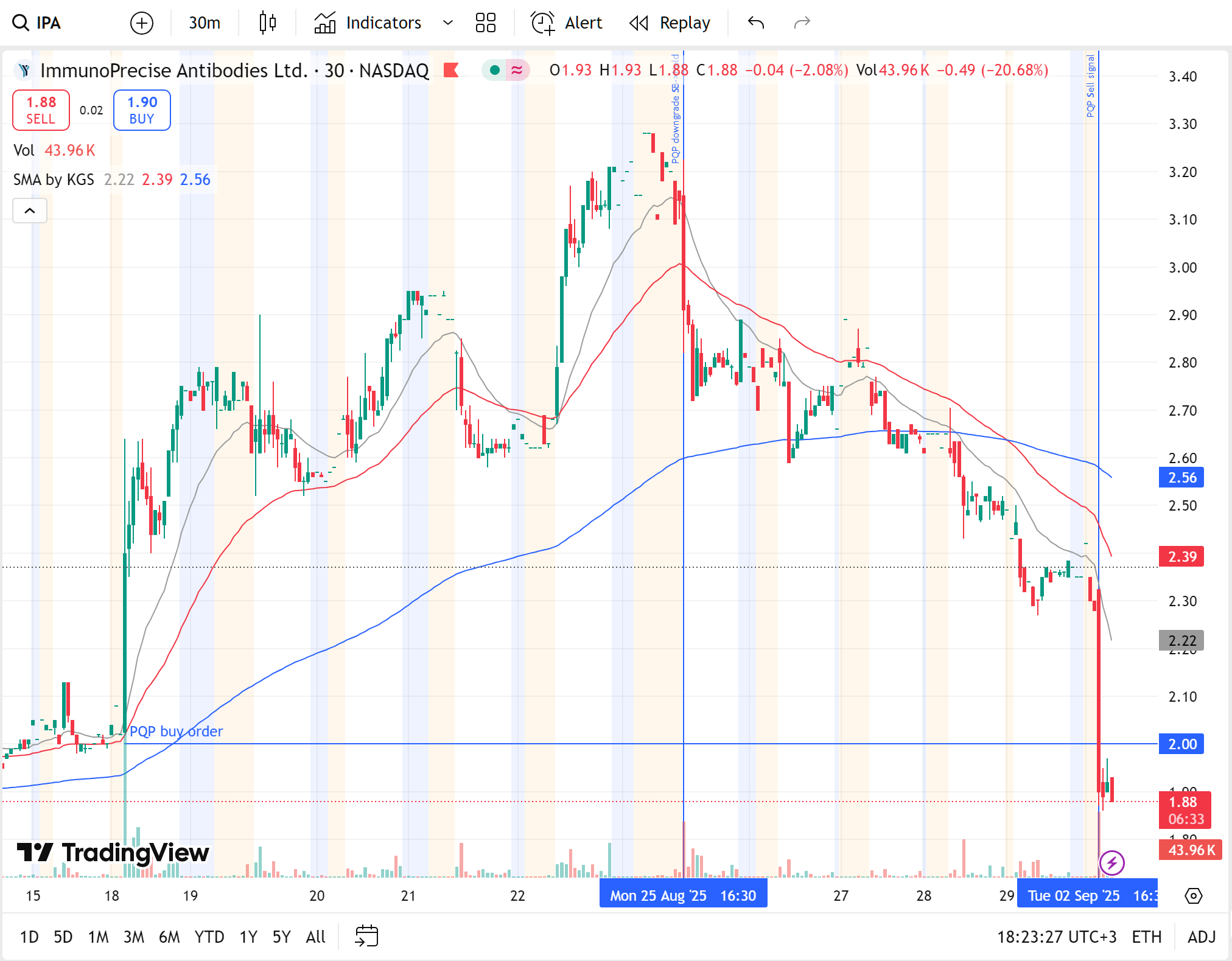The height and width of the screenshot is (961, 1232).
Task: Toggle ETH extended trading hours
Action: pyautogui.click(x=1146, y=937)
